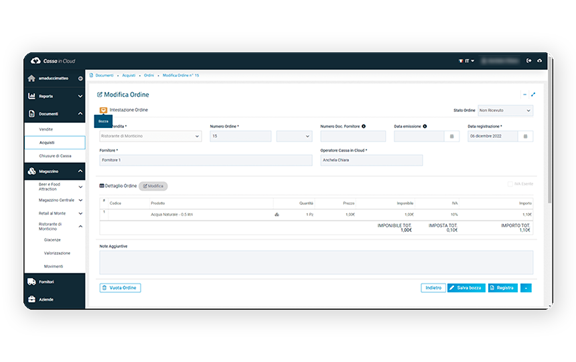Expand the Reports sidebar section
The image size is (576, 362).
point(80,96)
